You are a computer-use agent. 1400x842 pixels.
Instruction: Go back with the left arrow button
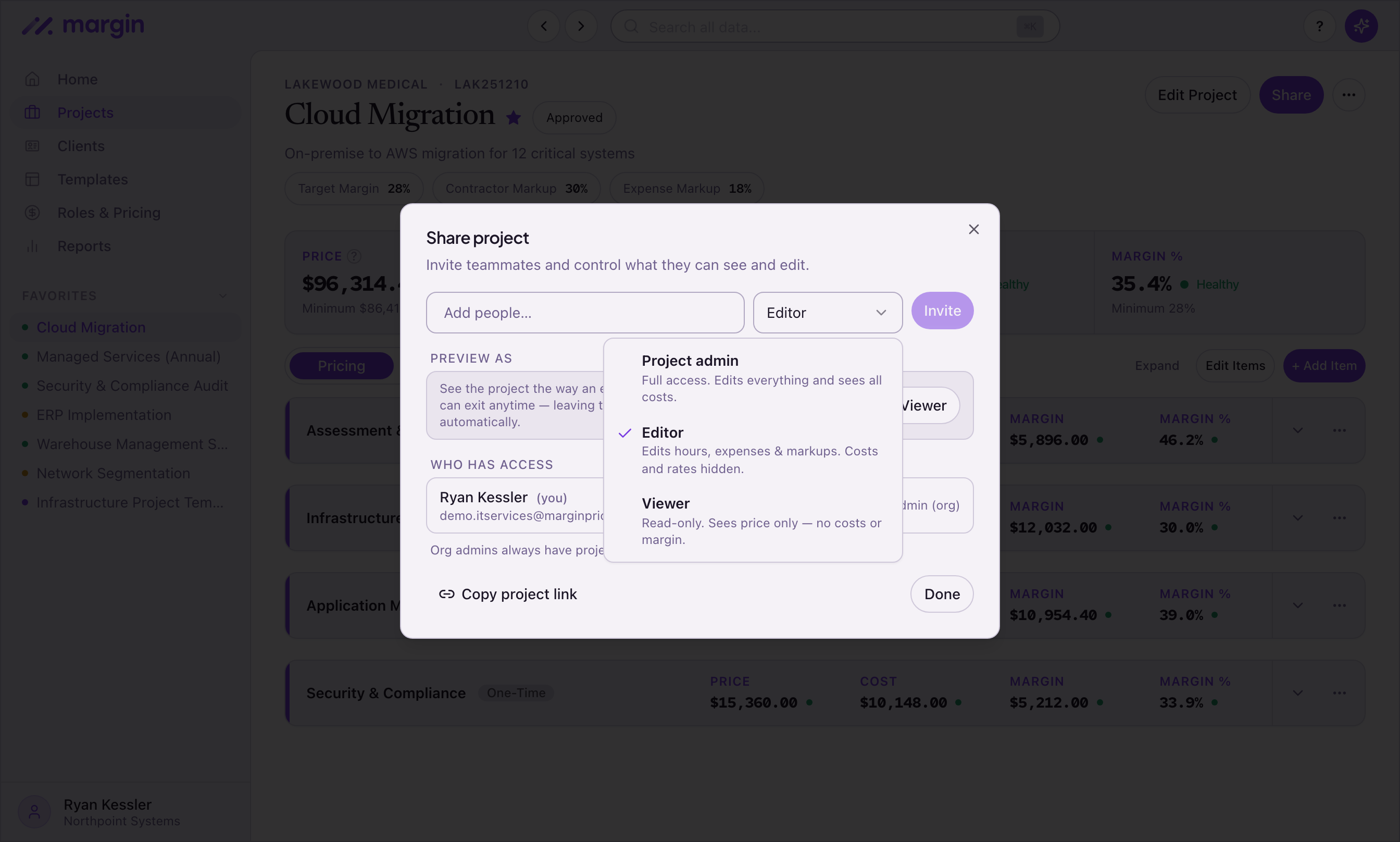coord(544,26)
